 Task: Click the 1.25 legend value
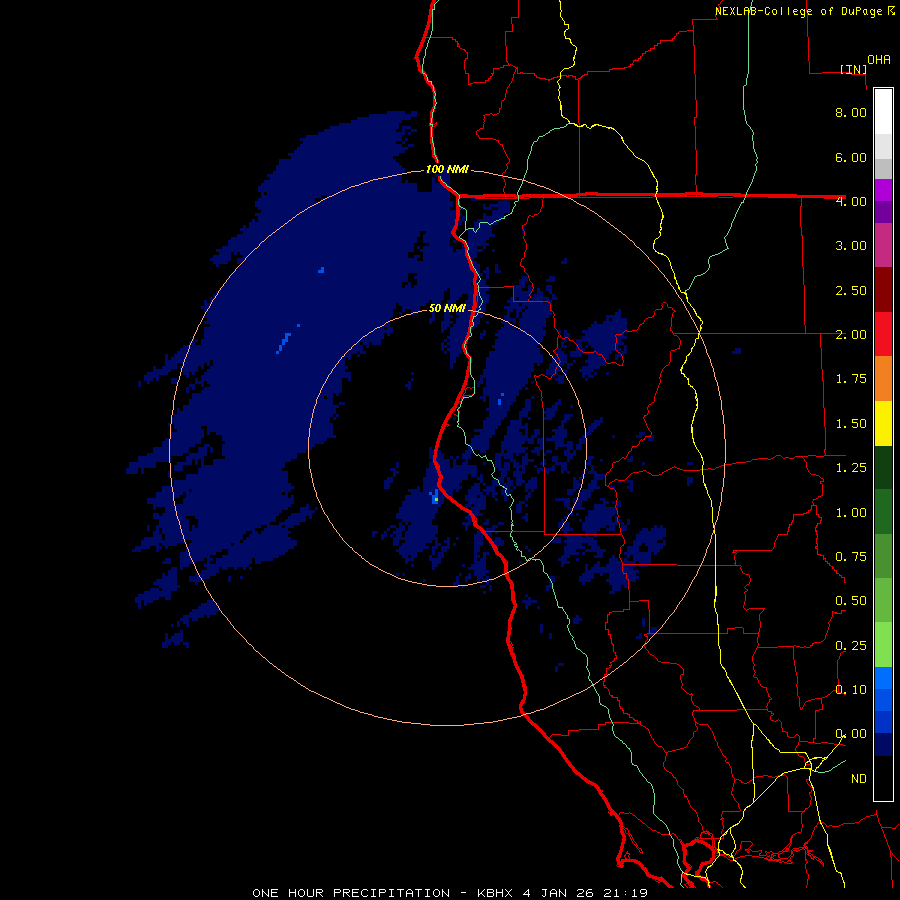[x=851, y=468]
